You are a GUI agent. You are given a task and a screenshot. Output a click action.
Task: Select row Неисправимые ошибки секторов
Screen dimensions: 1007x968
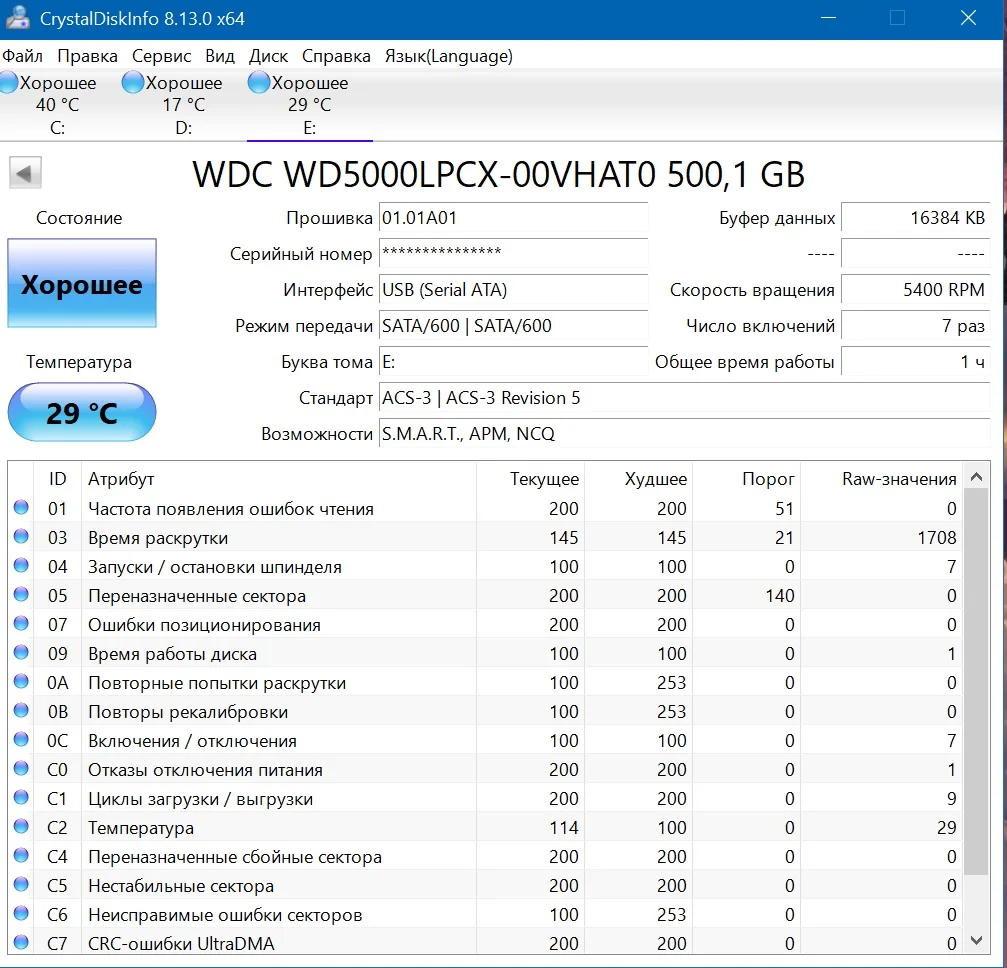(x=485, y=914)
